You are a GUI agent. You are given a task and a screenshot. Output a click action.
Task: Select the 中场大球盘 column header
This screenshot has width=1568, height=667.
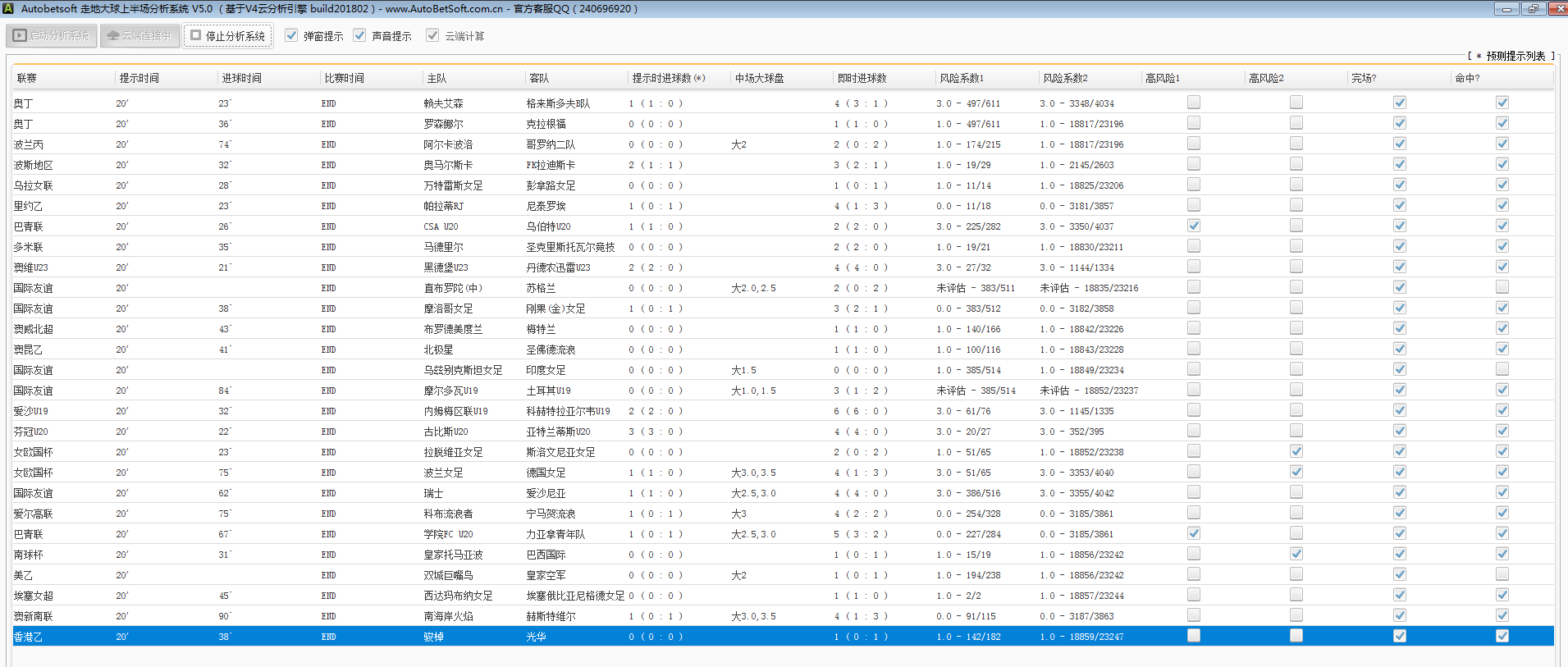(759, 78)
